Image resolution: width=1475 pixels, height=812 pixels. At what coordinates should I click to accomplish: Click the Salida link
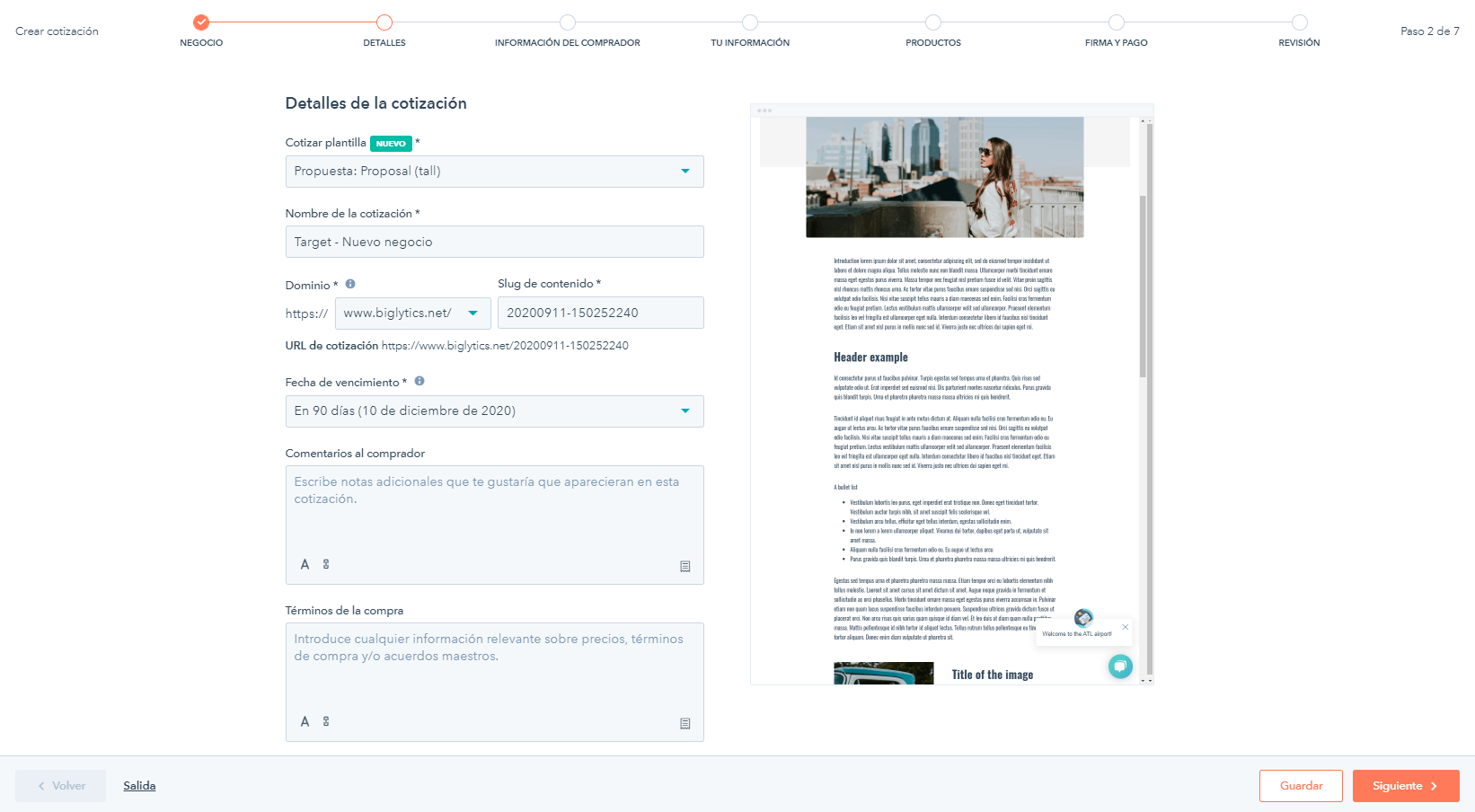tap(139, 786)
